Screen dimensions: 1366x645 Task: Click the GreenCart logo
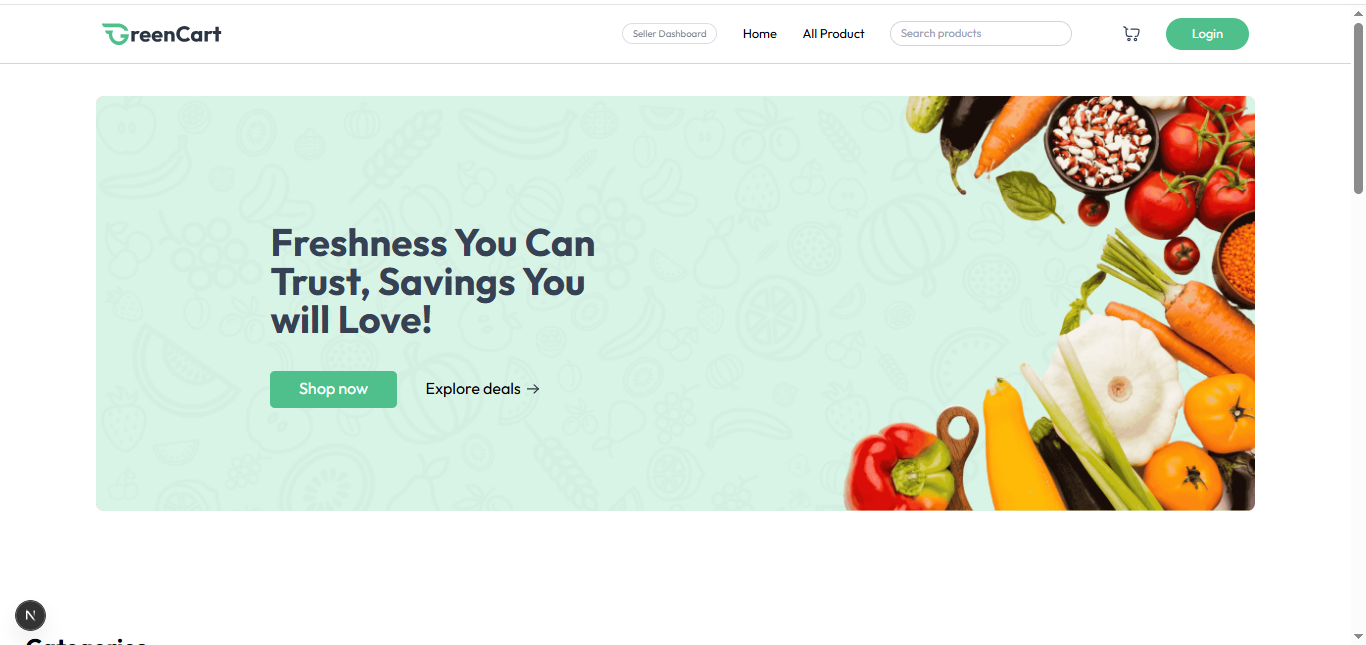(161, 34)
